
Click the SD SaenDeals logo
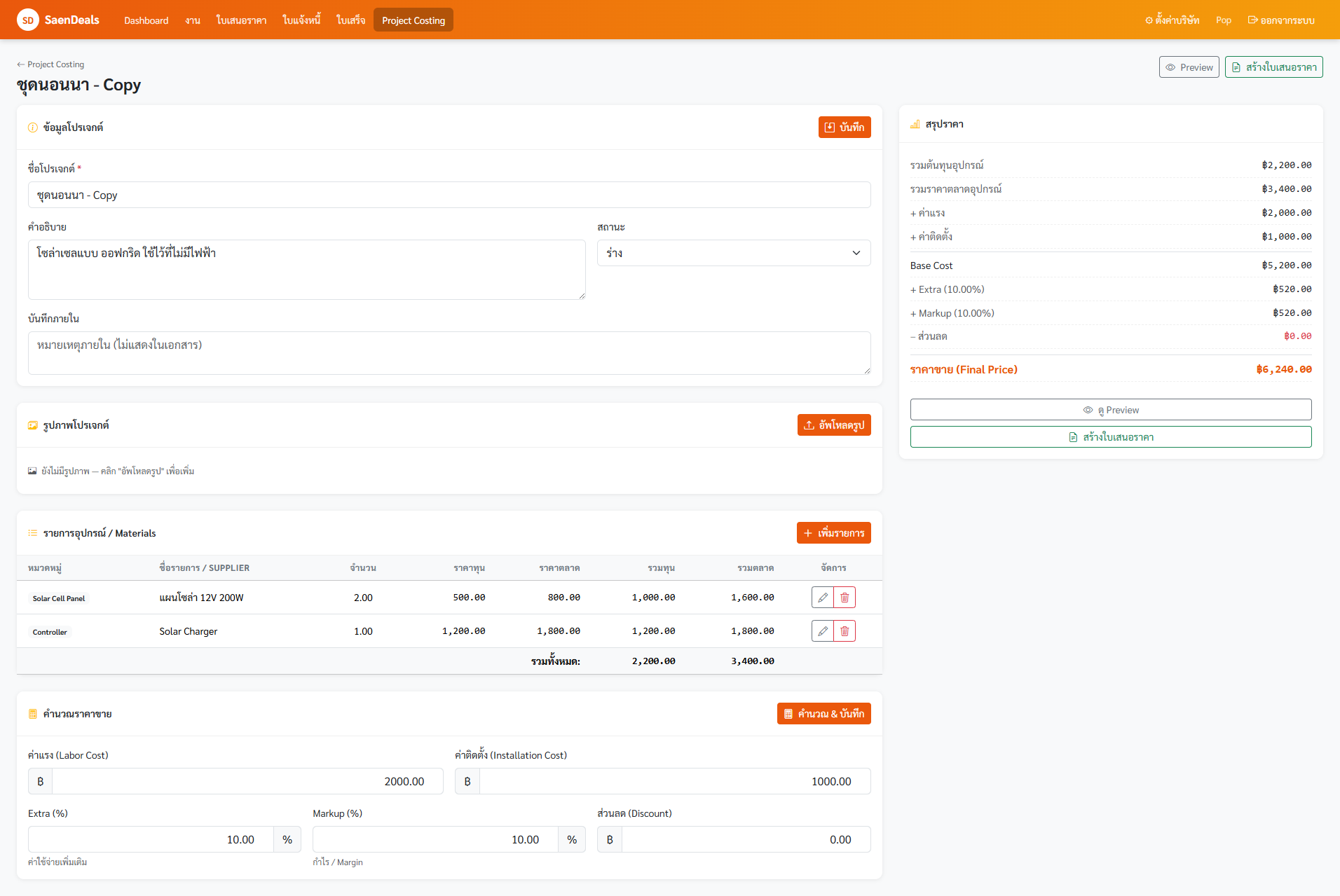click(x=58, y=20)
